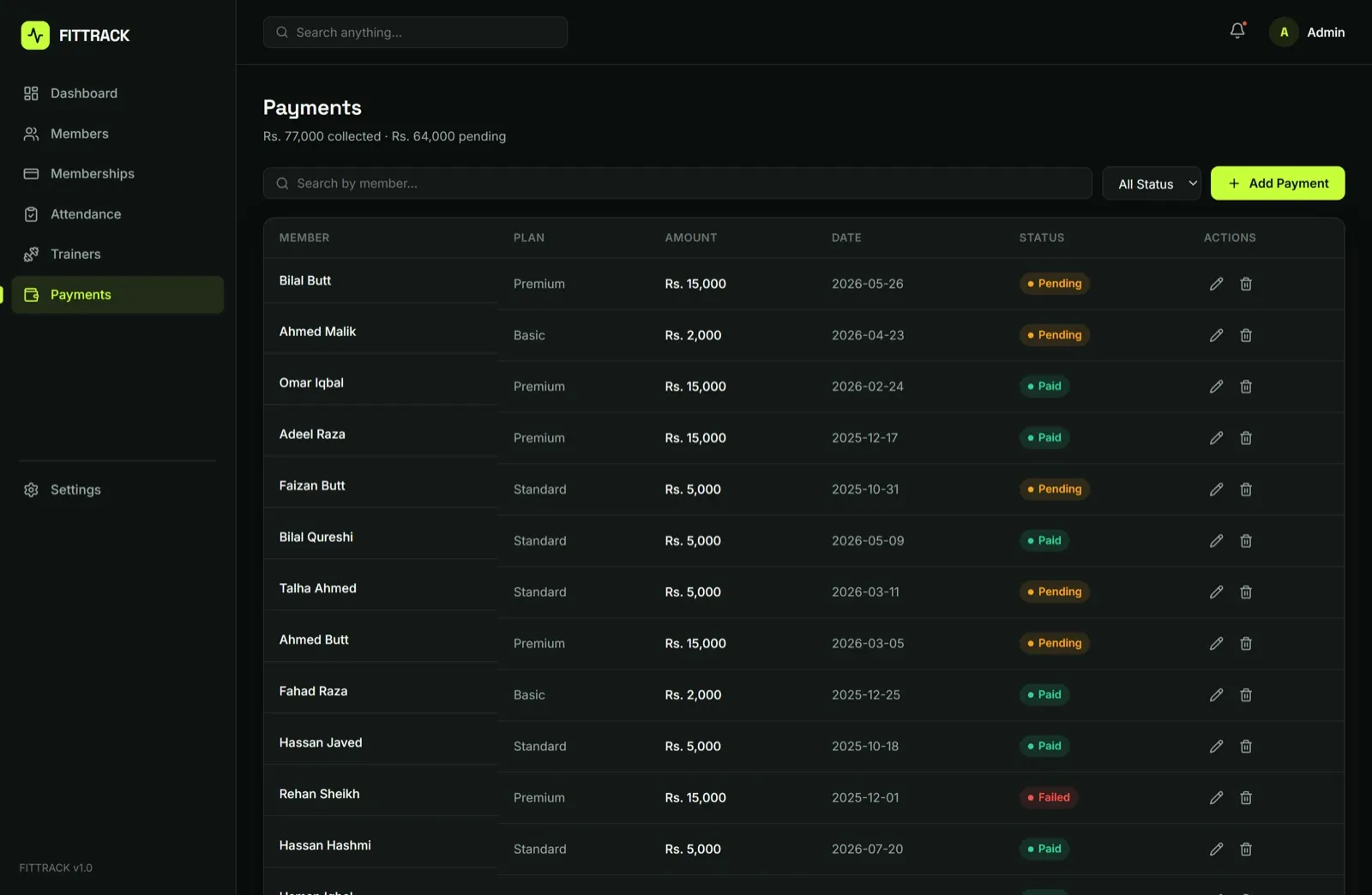Delete Bilal Butt's payment

click(x=1246, y=284)
